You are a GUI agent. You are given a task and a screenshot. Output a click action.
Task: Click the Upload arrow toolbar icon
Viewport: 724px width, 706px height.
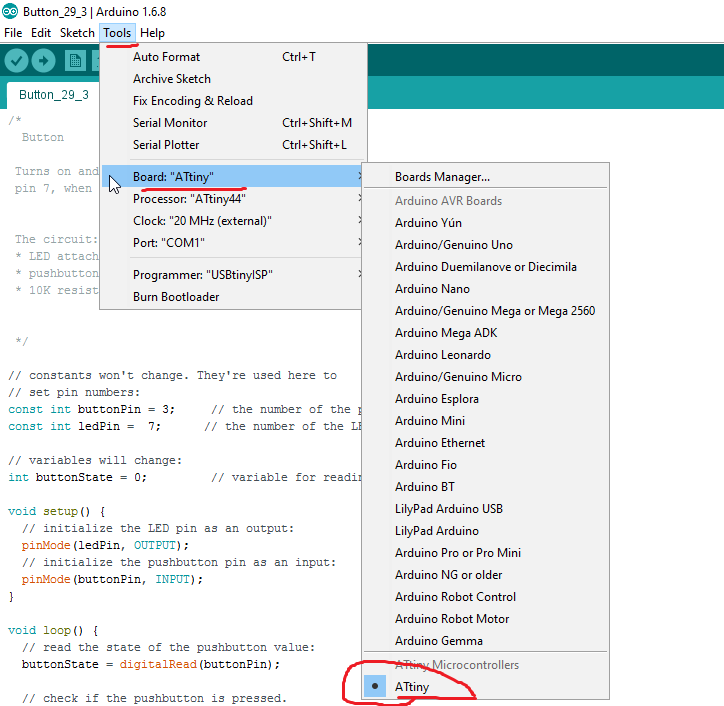(43, 60)
